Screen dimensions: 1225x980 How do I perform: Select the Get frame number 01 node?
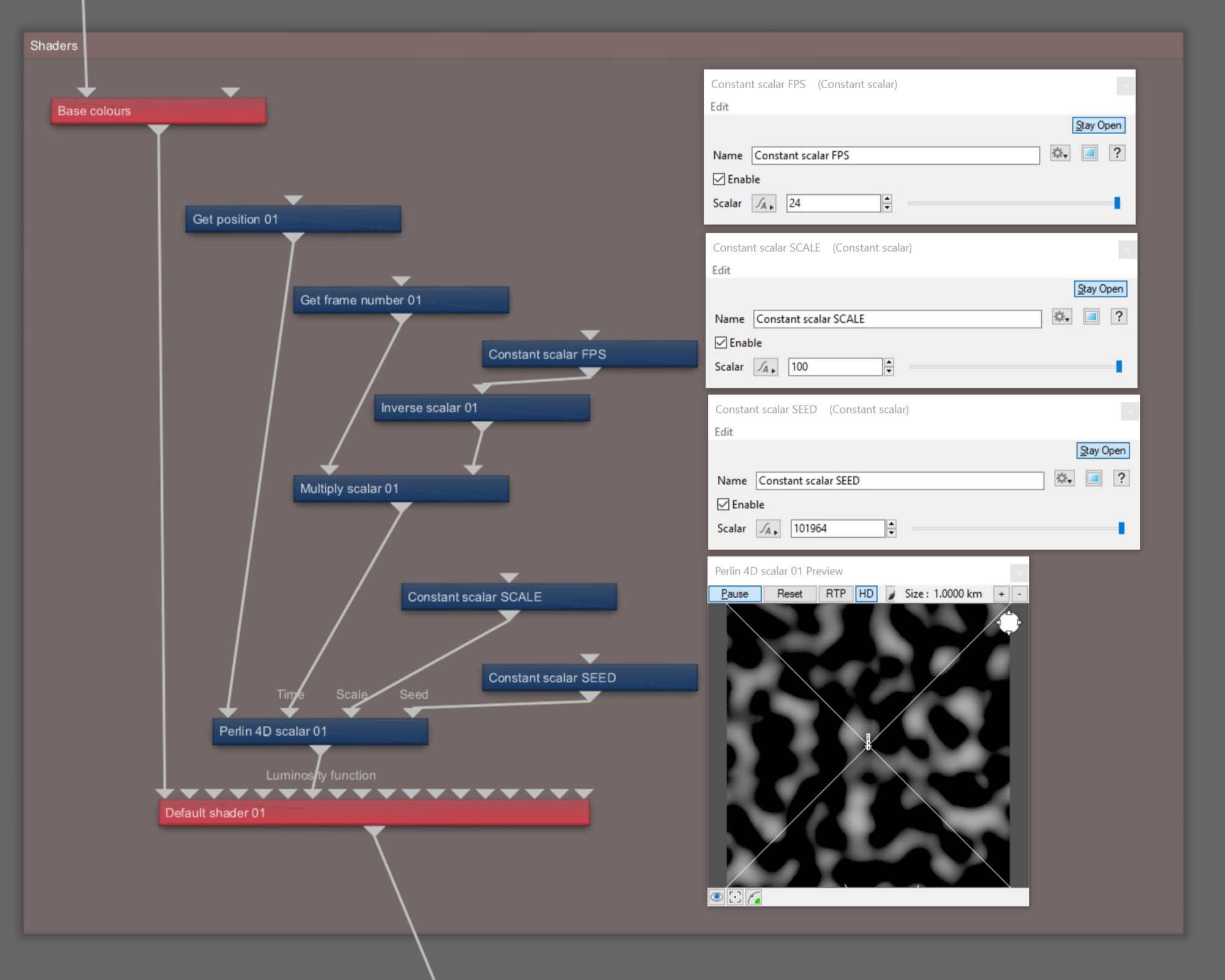click(401, 300)
